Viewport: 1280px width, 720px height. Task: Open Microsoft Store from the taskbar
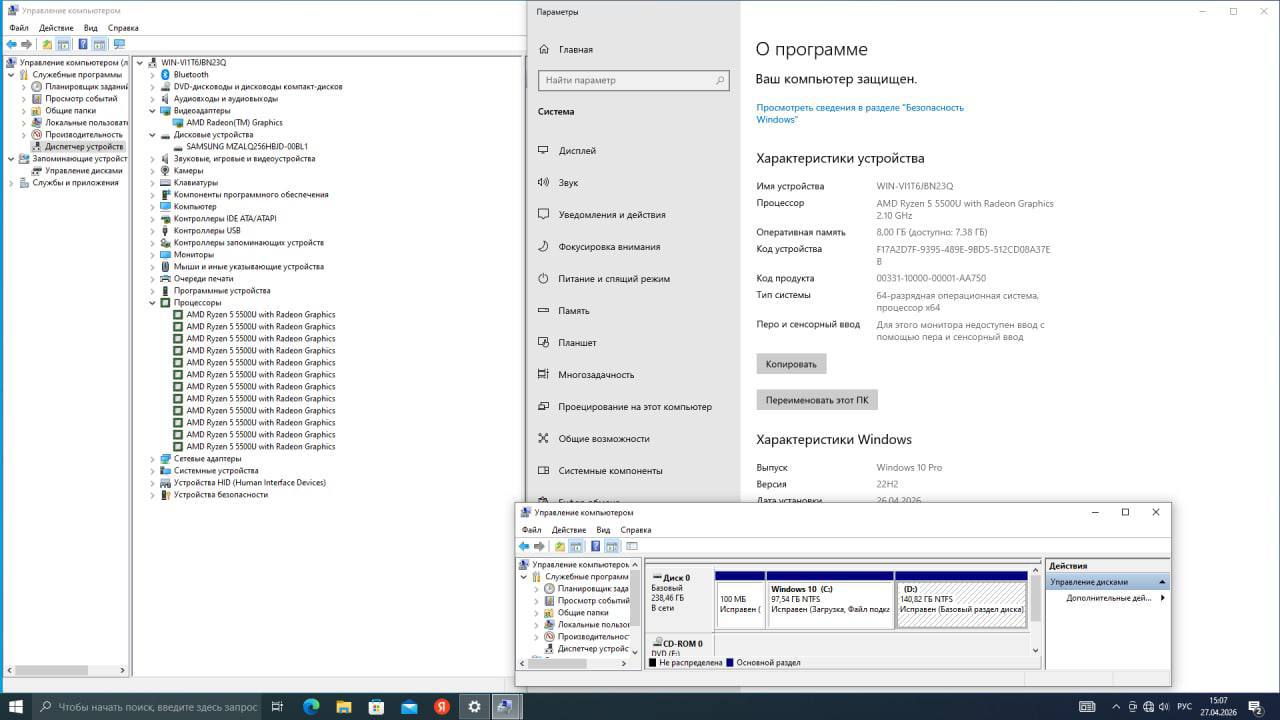pos(377,707)
